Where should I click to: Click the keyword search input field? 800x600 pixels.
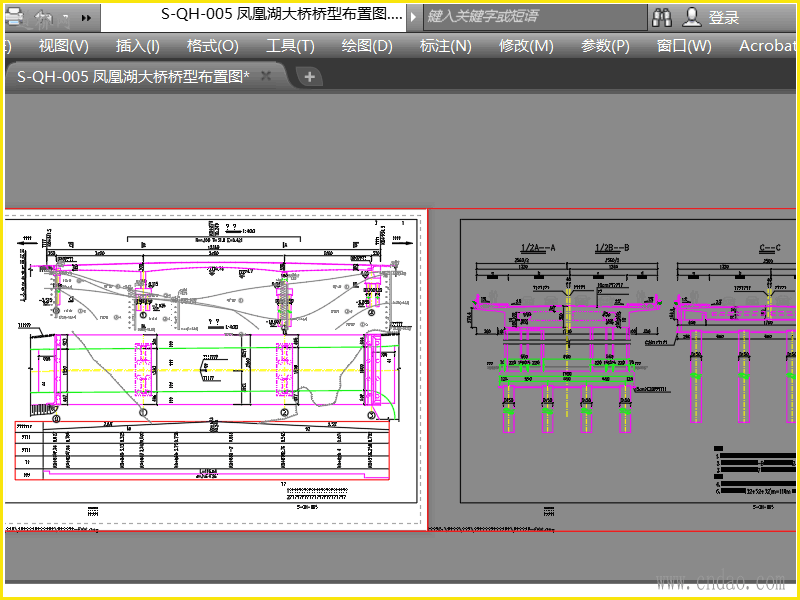[535, 17]
